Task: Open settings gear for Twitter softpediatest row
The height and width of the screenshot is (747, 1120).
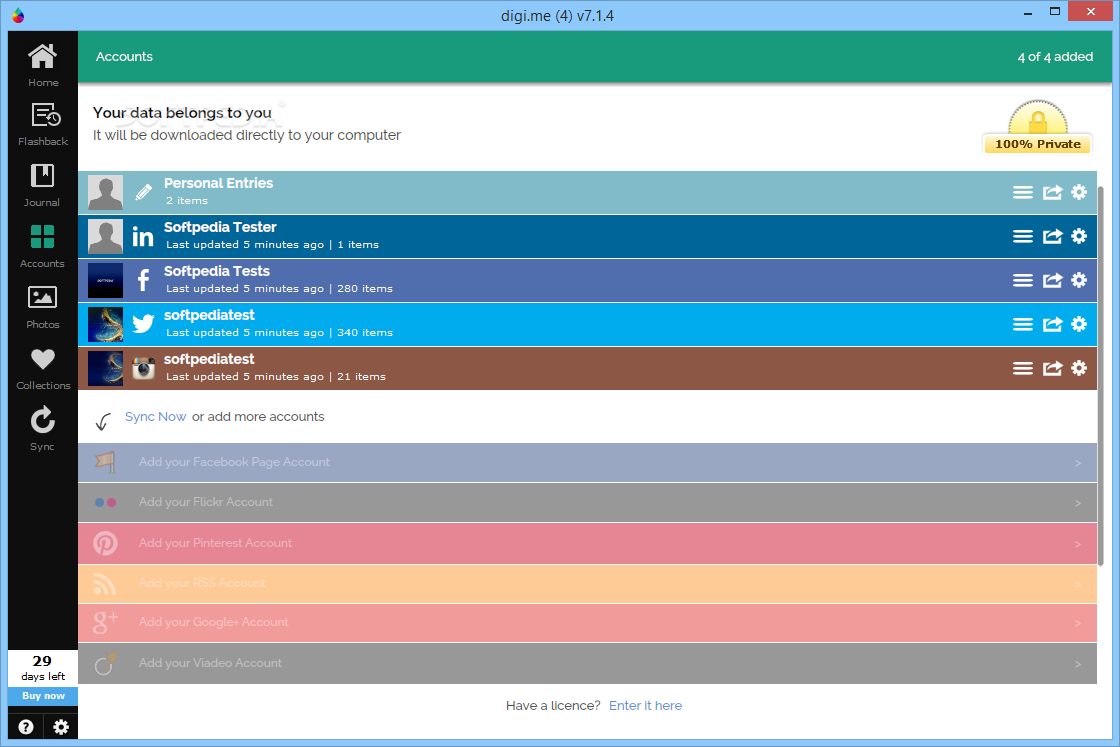Action: pyautogui.click(x=1079, y=324)
